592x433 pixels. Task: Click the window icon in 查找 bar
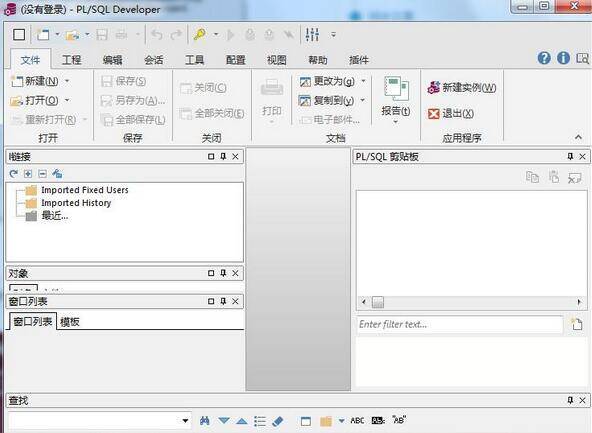point(306,421)
